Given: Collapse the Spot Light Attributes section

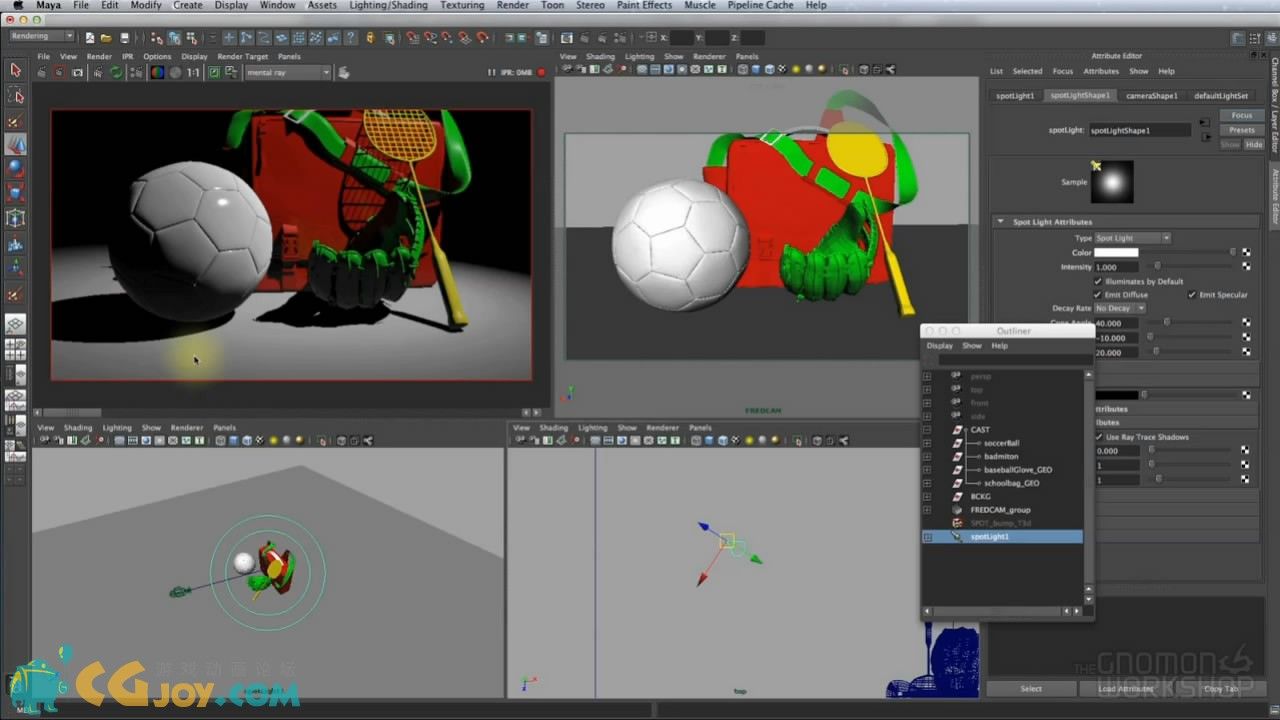Looking at the screenshot, I should coord(1000,222).
